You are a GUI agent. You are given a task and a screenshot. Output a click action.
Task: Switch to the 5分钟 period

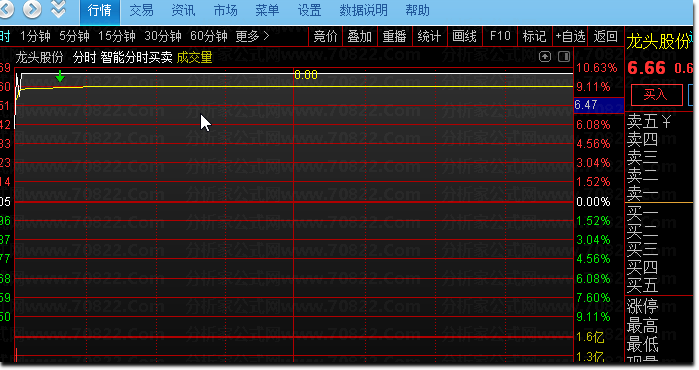tap(74, 36)
